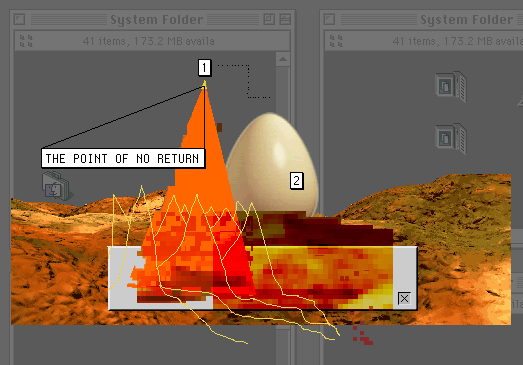Open the System suitcase icon under the label
Image resolution: width=523 pixels, height=365 pixels.
pos(56,186)
